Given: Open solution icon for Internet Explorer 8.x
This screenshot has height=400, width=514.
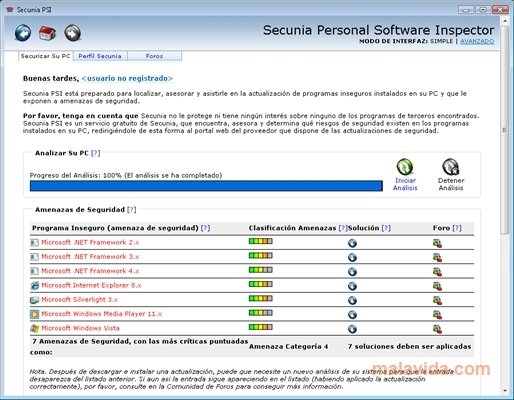Looking at the screenshot, I should 352,286.
